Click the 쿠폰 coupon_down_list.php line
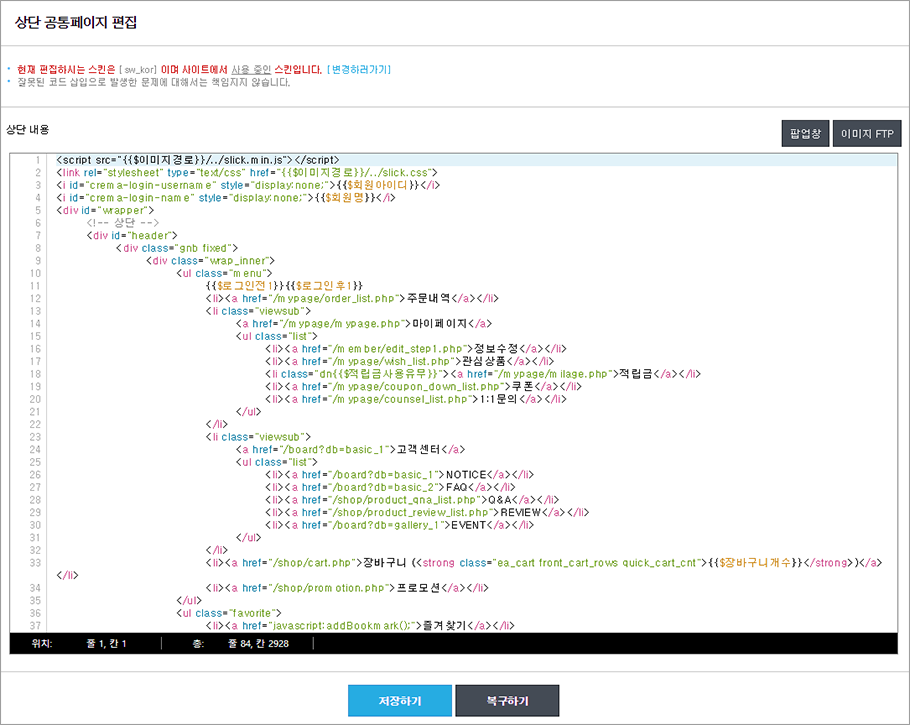The width and height of the screenshot is (910, 725). click(x=424, y=387)
